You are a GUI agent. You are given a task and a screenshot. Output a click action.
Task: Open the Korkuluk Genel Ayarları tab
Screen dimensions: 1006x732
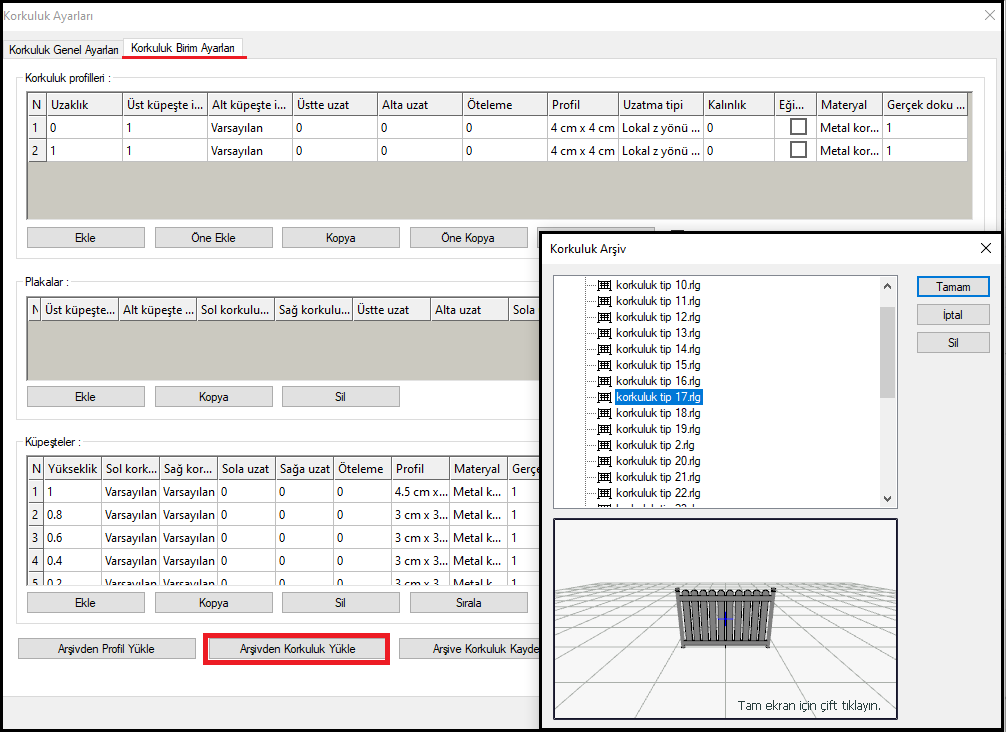pos(64,49)
